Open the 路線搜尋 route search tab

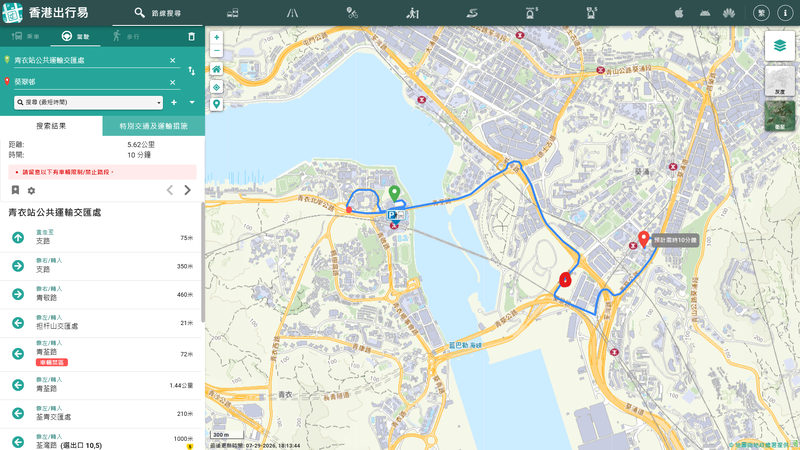(x=158, y=13)
